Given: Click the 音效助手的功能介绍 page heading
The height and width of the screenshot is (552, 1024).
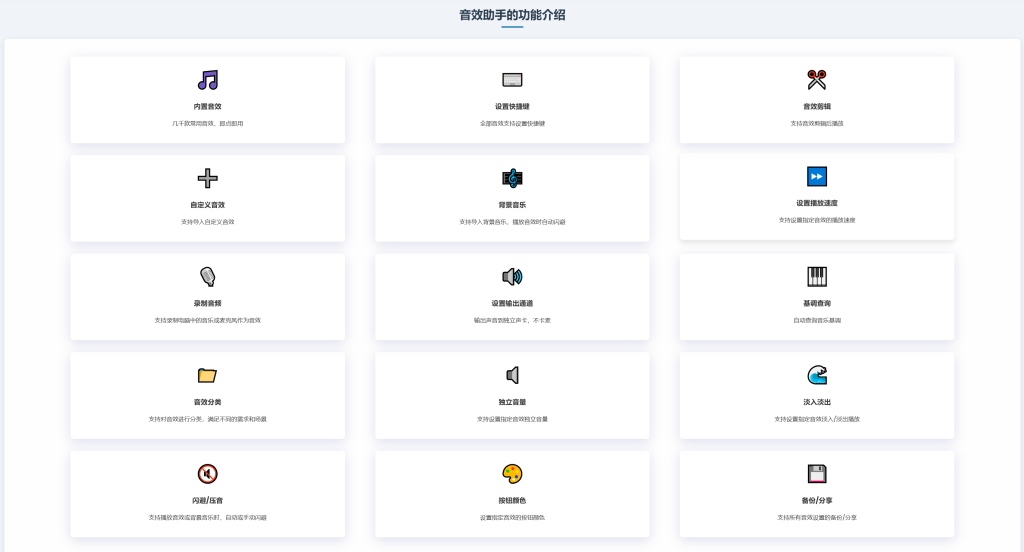Looking at the screenshot, I should point(512,15).
